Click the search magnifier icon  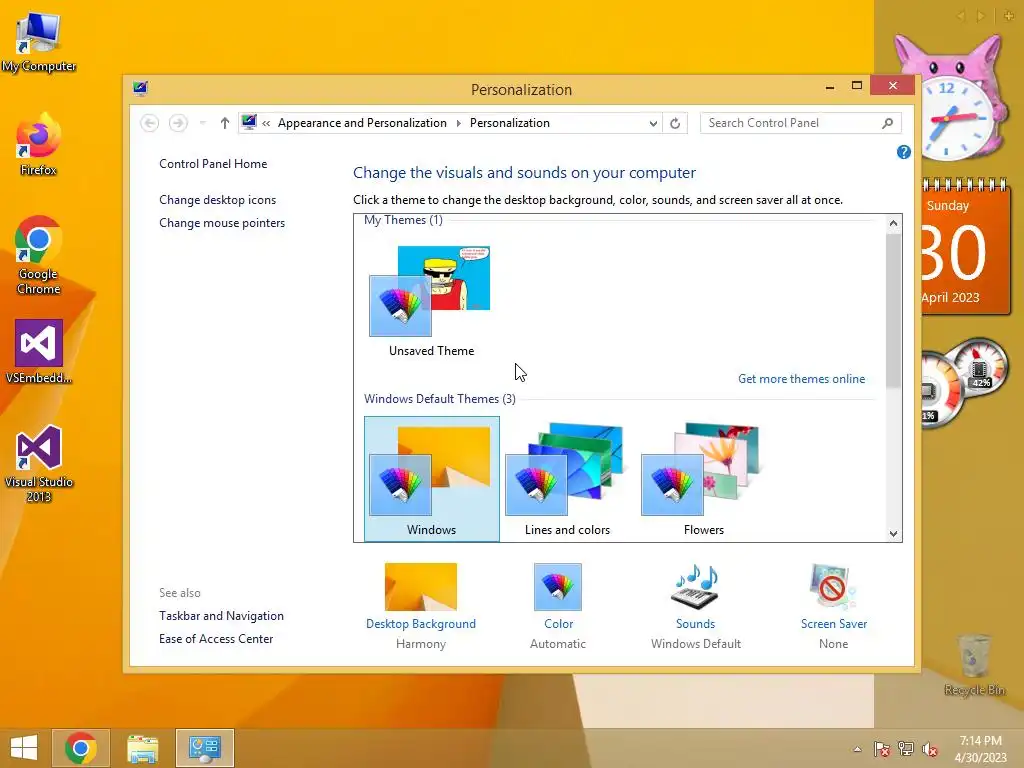[888, 123]
